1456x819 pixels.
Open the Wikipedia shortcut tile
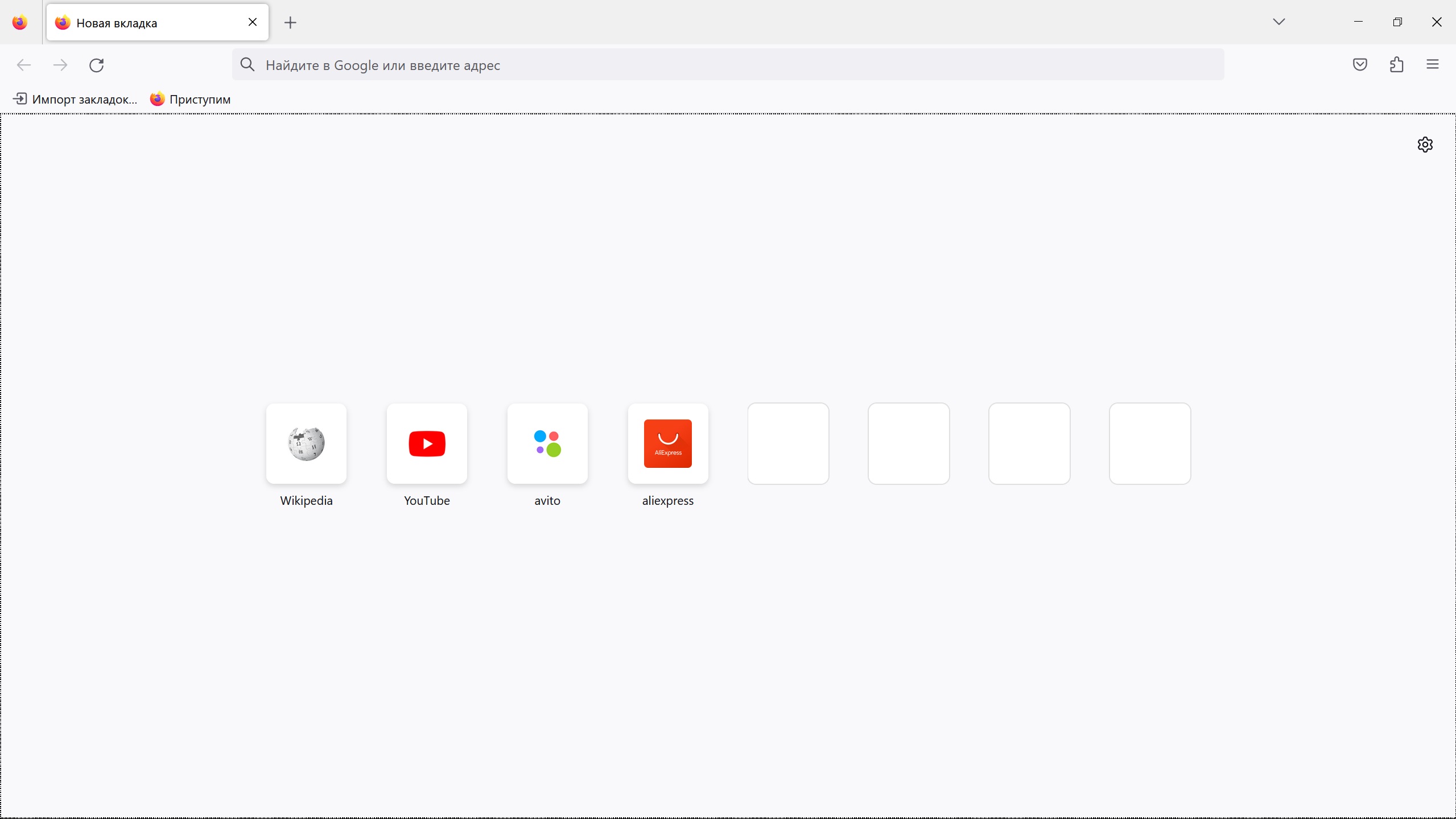tap(306, 444)
